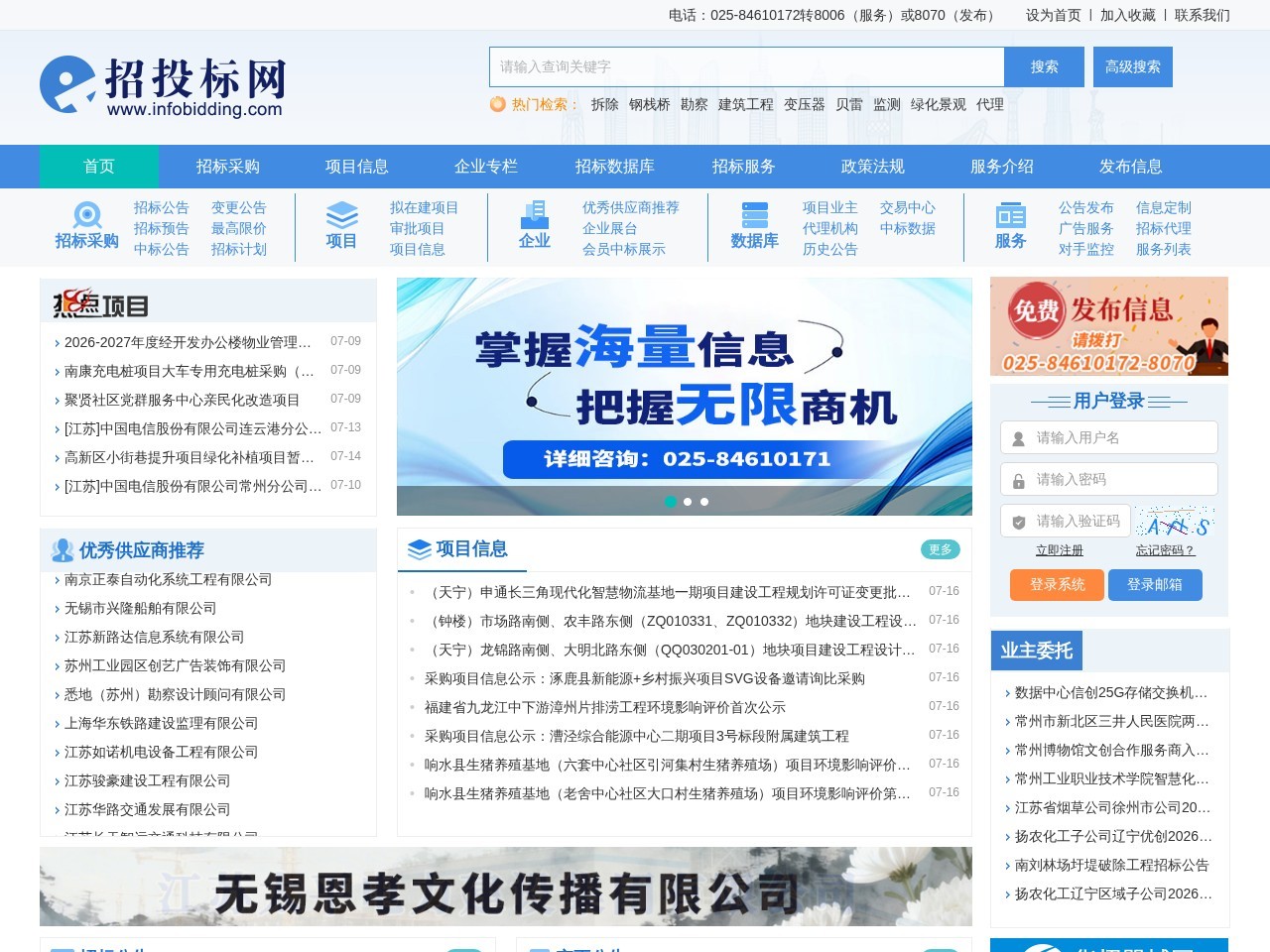Open the 首页 navigation tab
The width and height of the screenshot is (1270, 952).
(x=99, y=167)
